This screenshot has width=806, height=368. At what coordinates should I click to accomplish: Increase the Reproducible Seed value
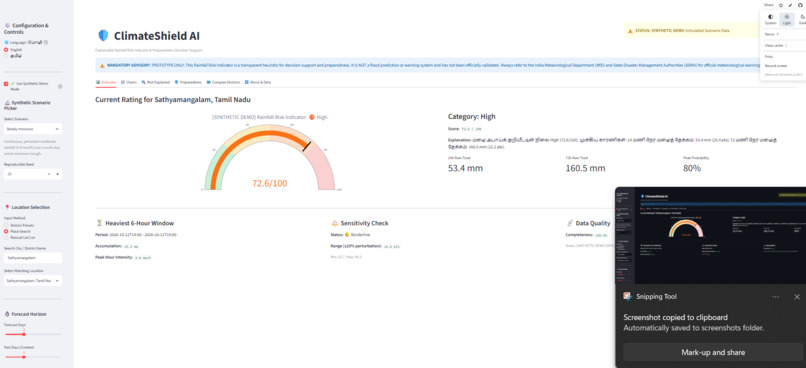(x=58, y=174)
